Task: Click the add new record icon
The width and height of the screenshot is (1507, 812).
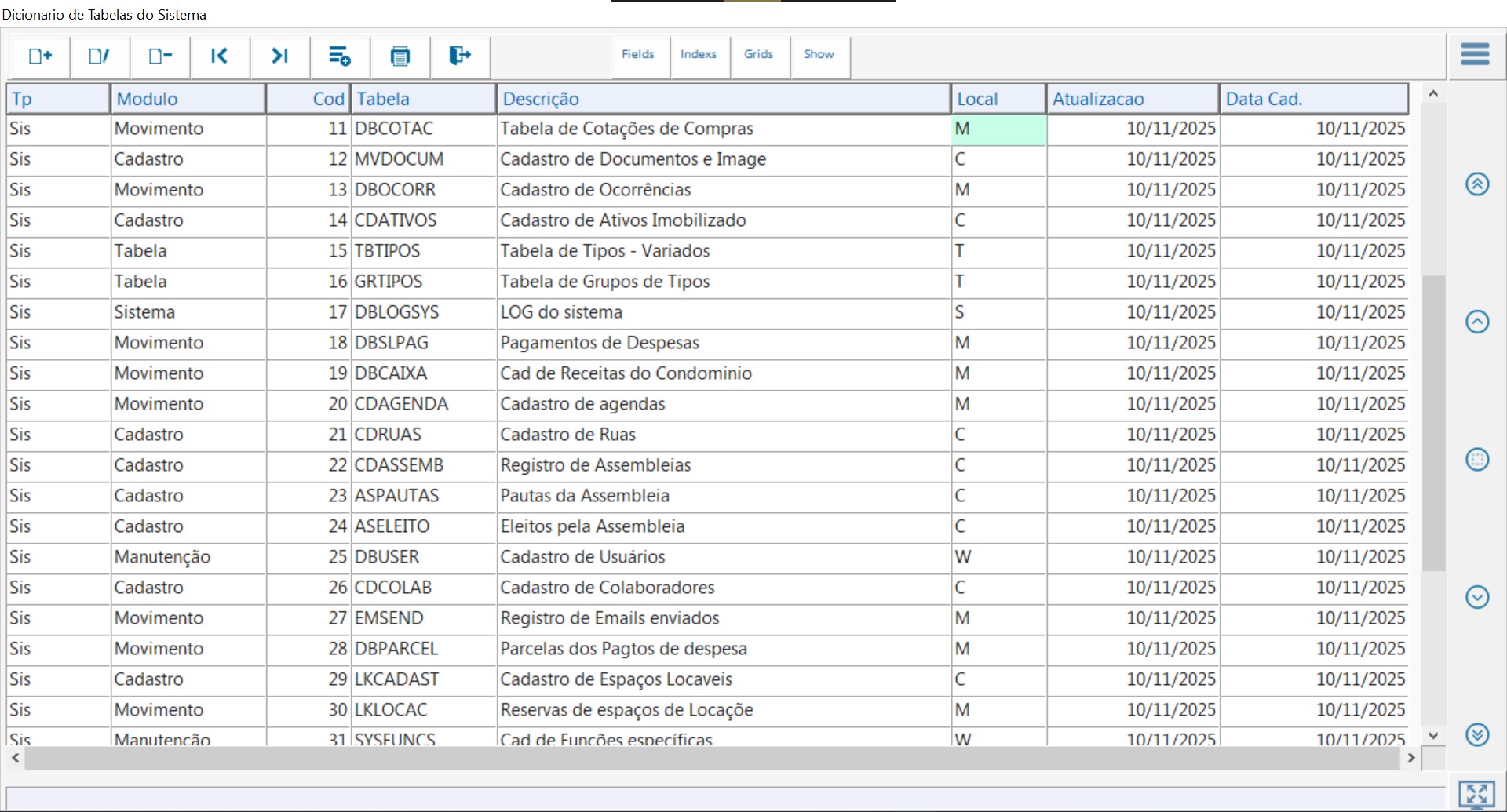Action: (40, 56)
